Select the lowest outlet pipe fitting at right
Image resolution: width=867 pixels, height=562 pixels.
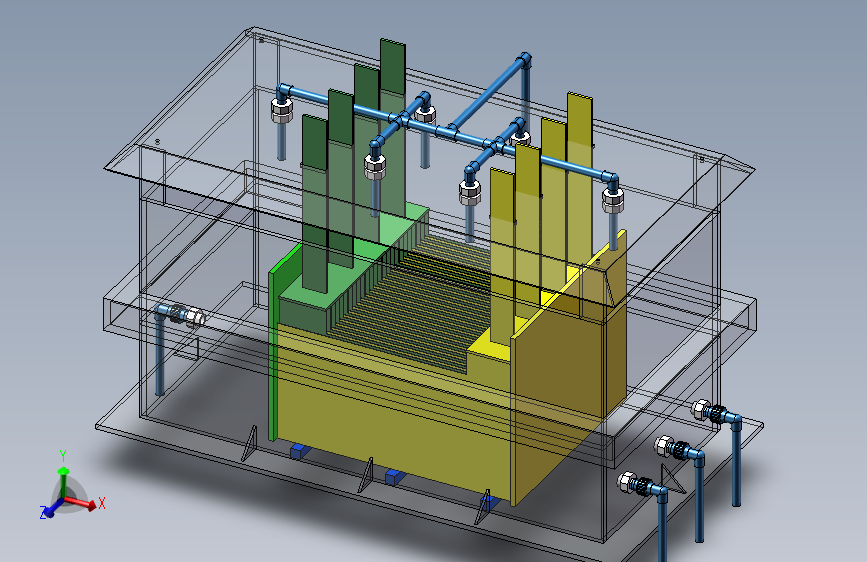click(641, 485)
